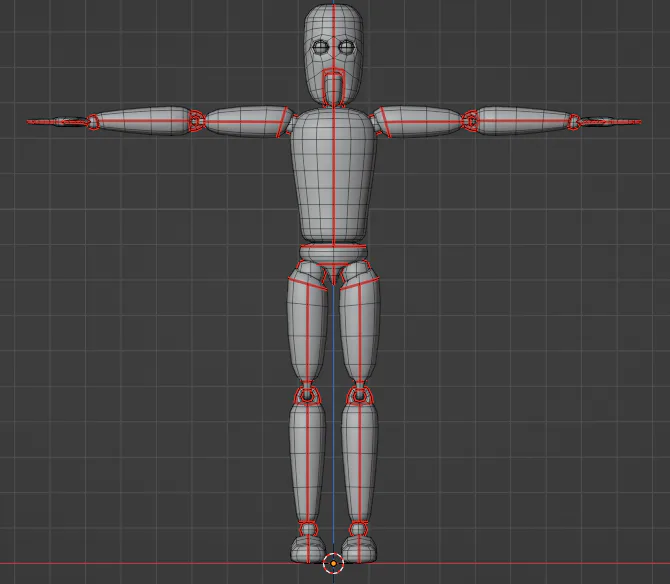The image size is (670, 584).
Task: Select the thigh on screen's right side
Action: [x=360, y=327]
